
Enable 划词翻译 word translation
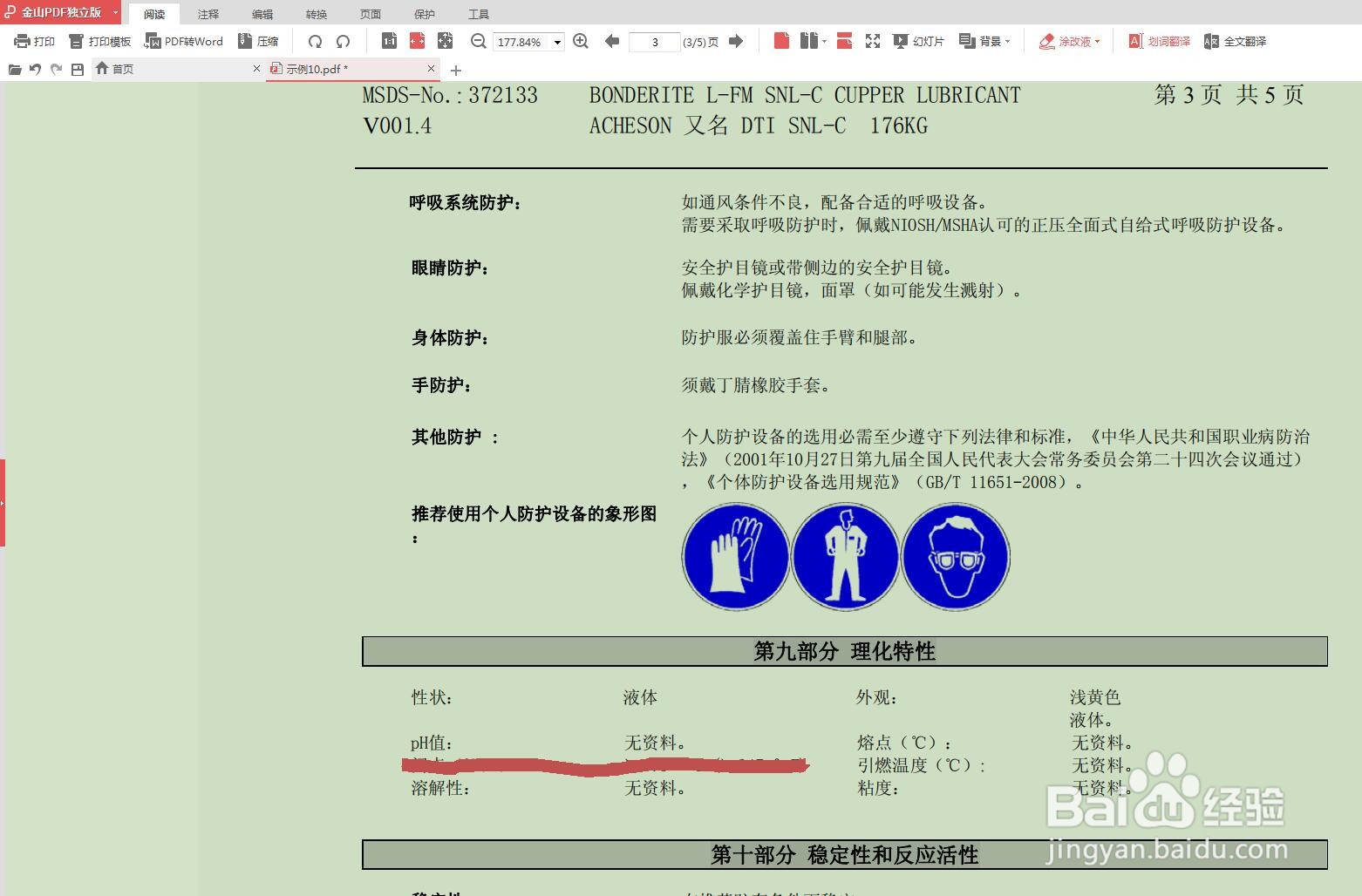tap(1159, 41)
